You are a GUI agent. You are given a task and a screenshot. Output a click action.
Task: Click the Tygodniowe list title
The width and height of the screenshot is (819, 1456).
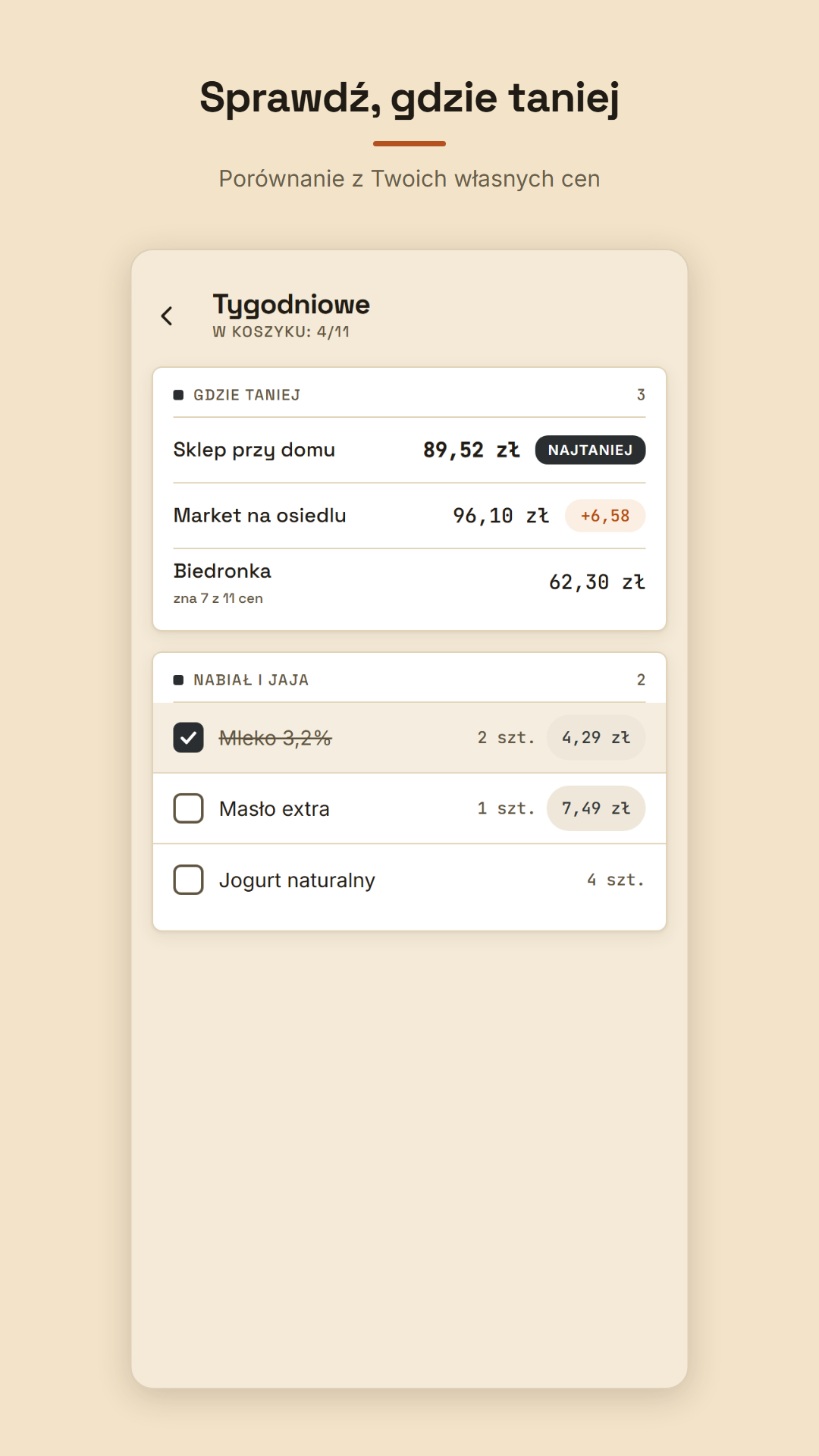(291, 305)
